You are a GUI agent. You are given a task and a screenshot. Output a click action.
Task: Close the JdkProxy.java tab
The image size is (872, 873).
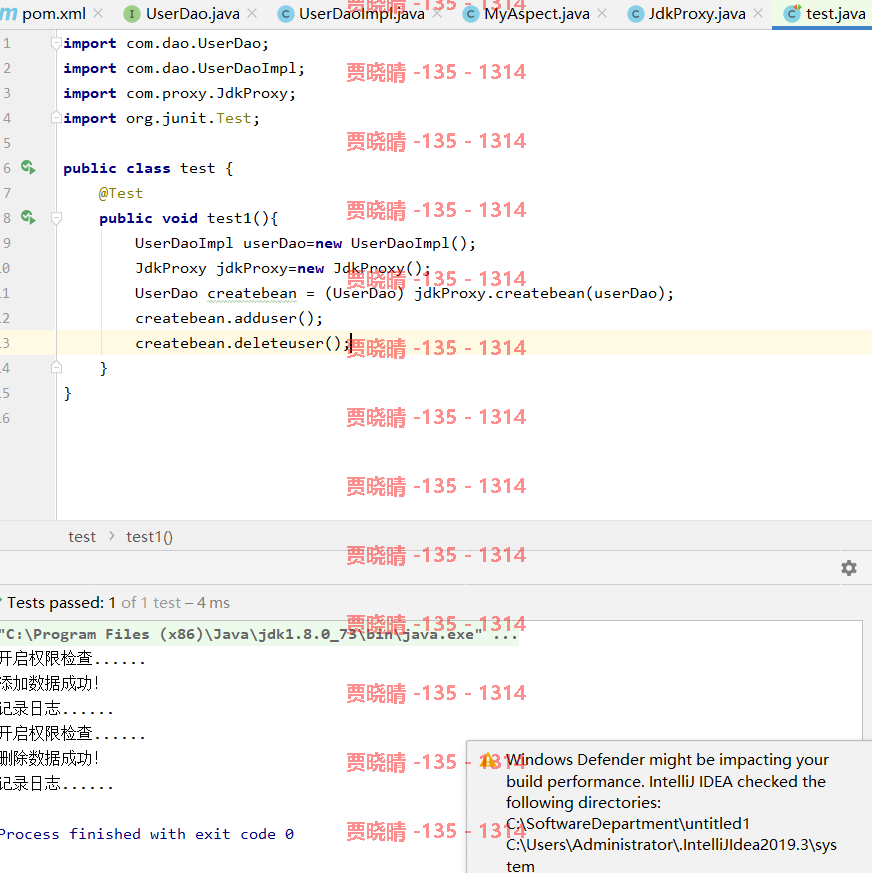coord(758,13)
